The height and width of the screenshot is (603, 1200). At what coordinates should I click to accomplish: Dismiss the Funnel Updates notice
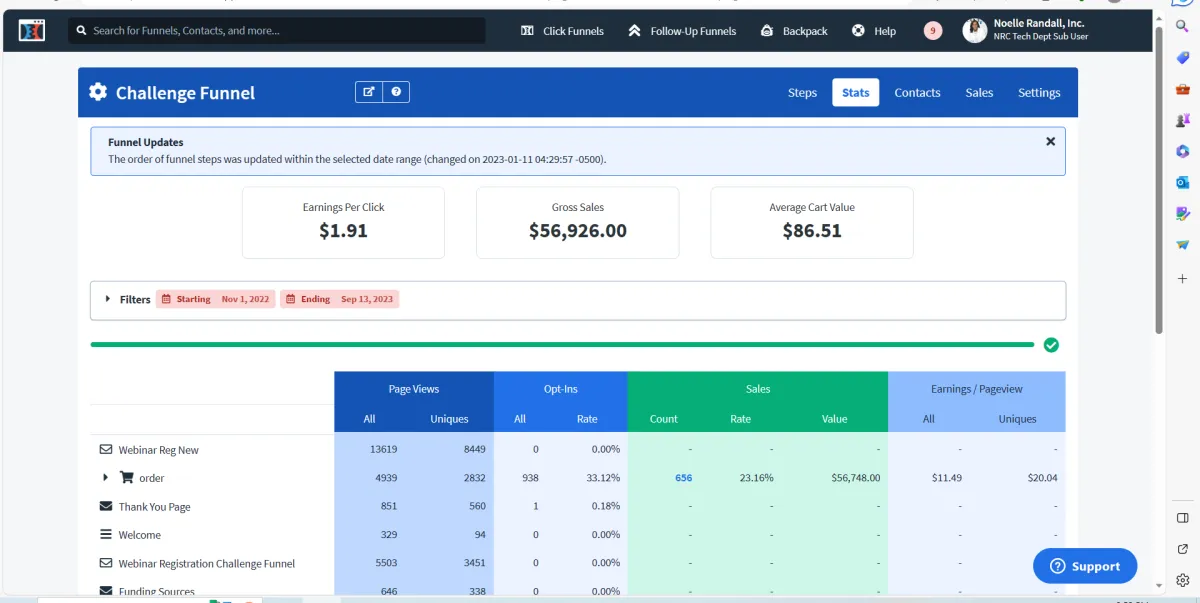[1050, 142]
